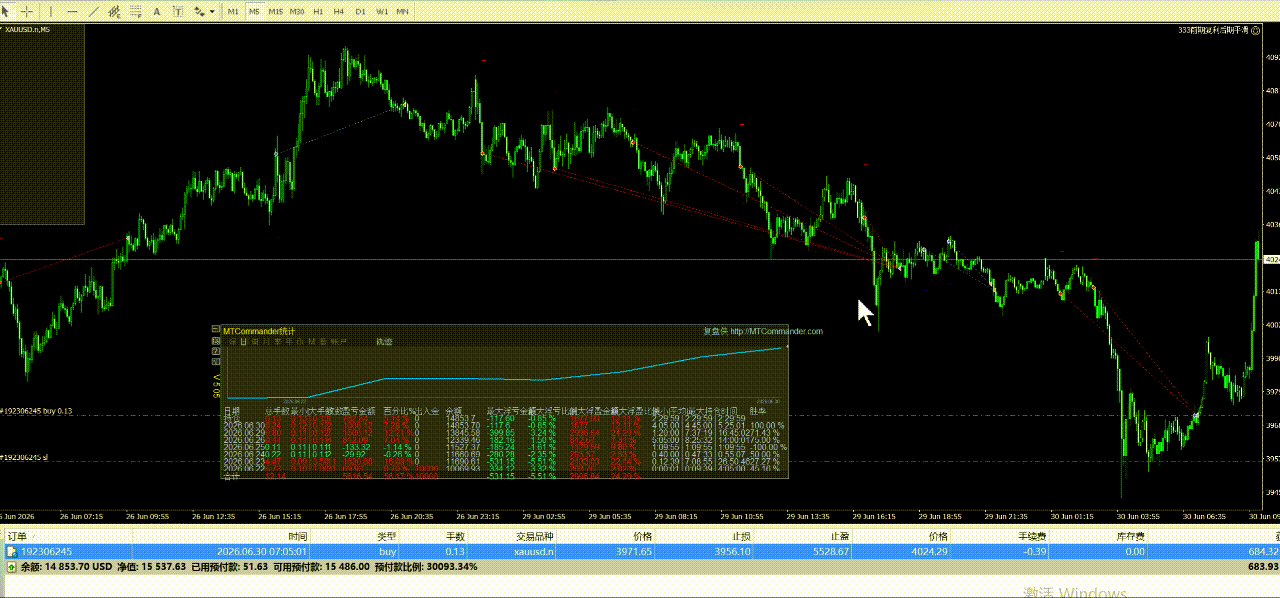The image size is (1280, 598).
Task: Select the equidistant channel tool
Action: tap(115, 12)
